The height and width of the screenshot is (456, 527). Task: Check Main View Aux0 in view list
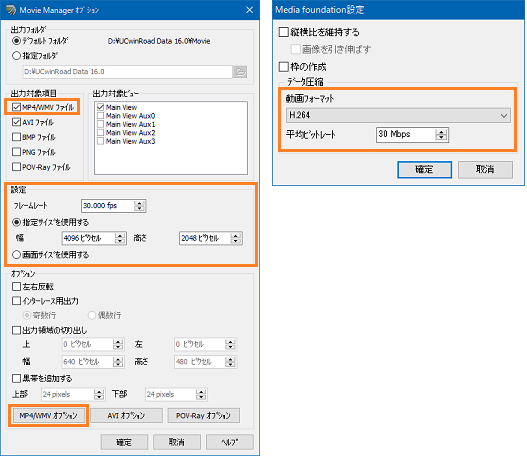100,116
